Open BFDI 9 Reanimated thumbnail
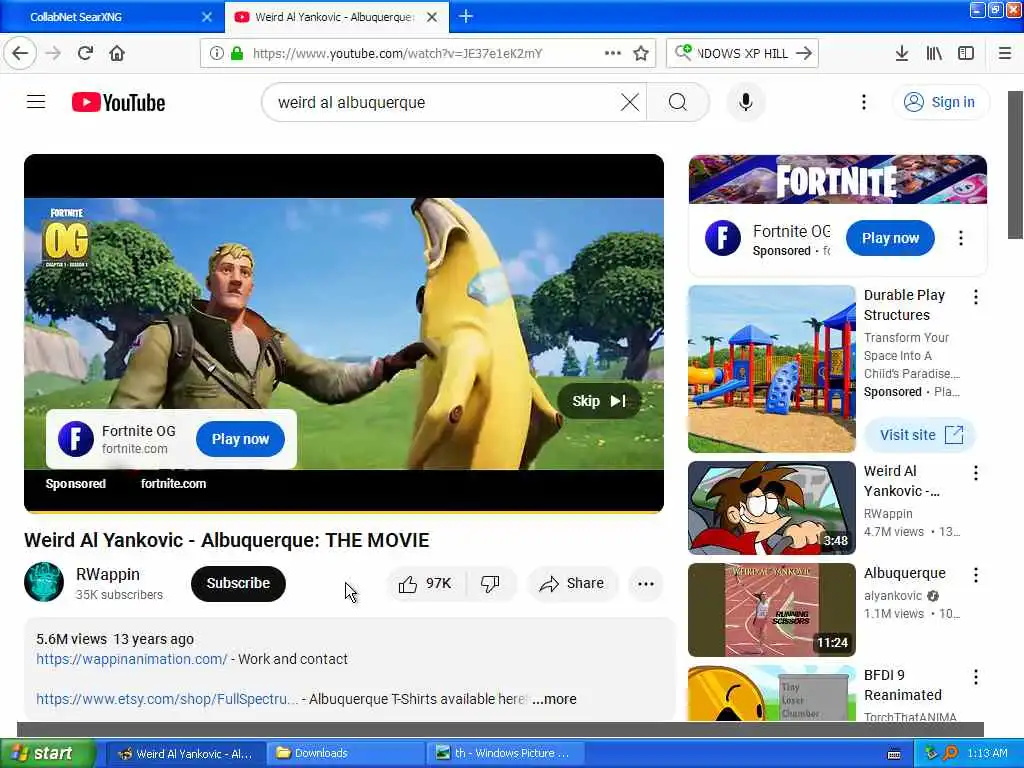This screenshot has height=768, width=1024. pyautogui.click(x=772, y=693)
